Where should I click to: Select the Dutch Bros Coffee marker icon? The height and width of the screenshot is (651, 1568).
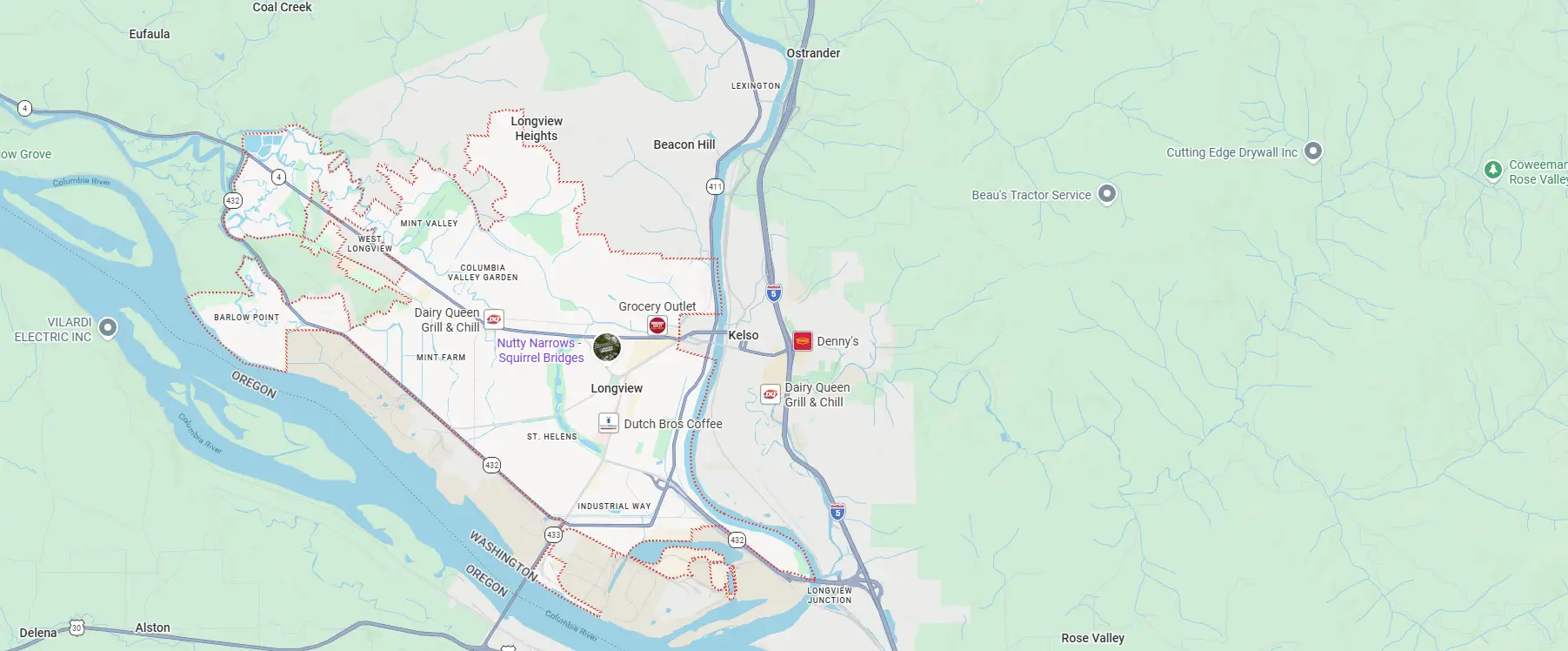tap(609, 424)
